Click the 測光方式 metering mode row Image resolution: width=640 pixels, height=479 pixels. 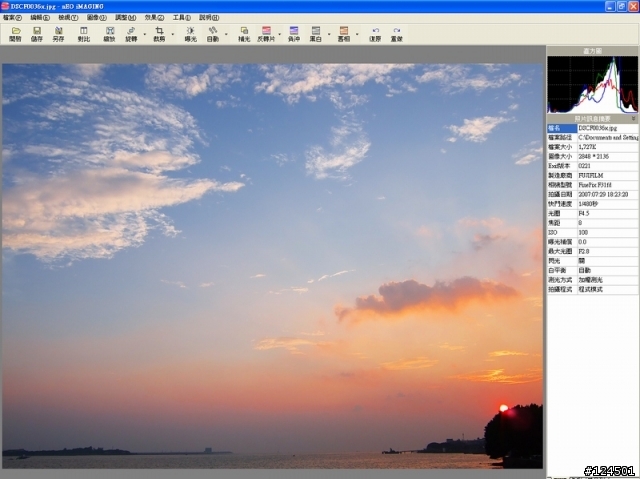[x=593, y=280]
